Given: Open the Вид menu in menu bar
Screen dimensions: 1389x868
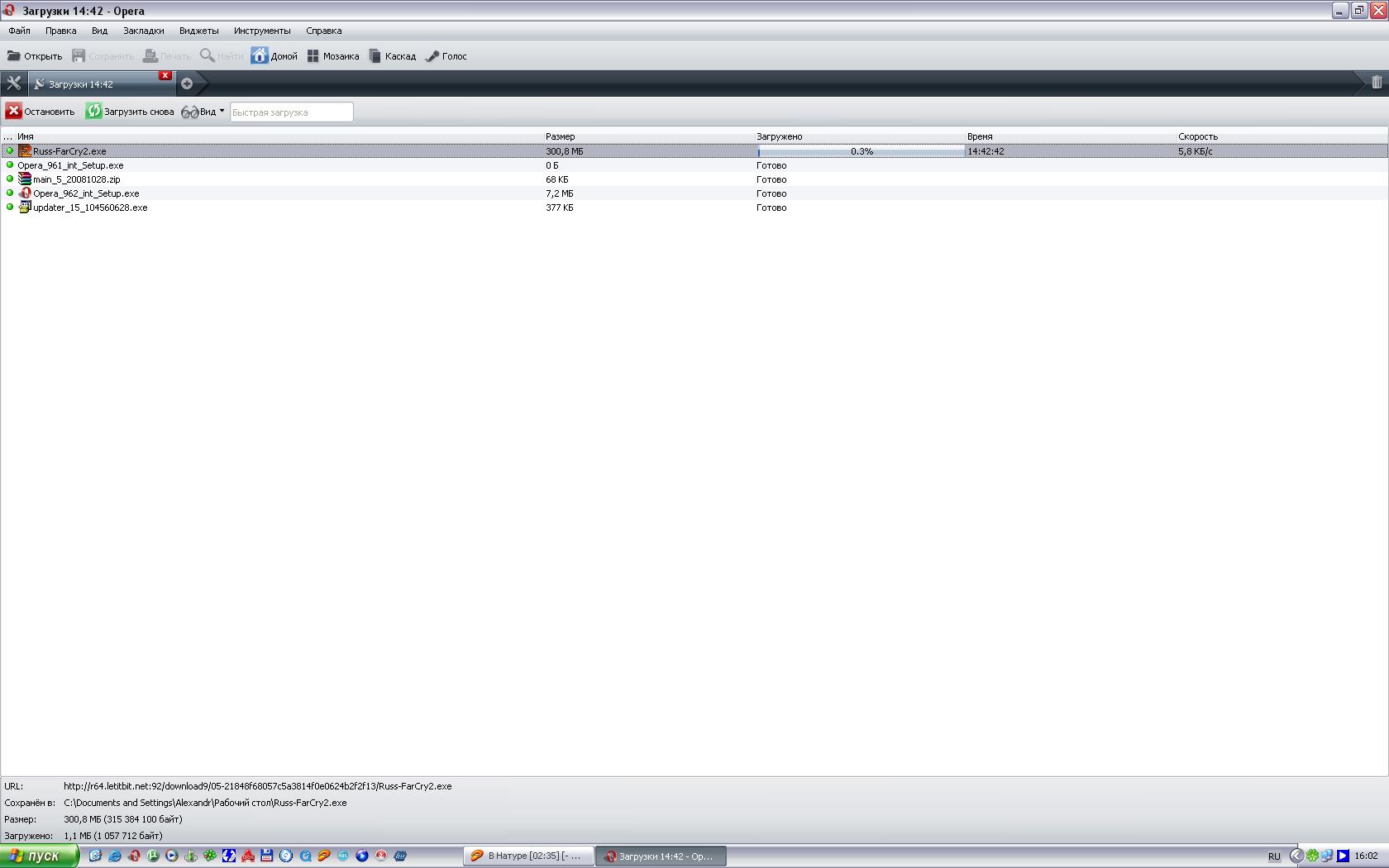Looking at the screenshot, I should tap(99, 31).
